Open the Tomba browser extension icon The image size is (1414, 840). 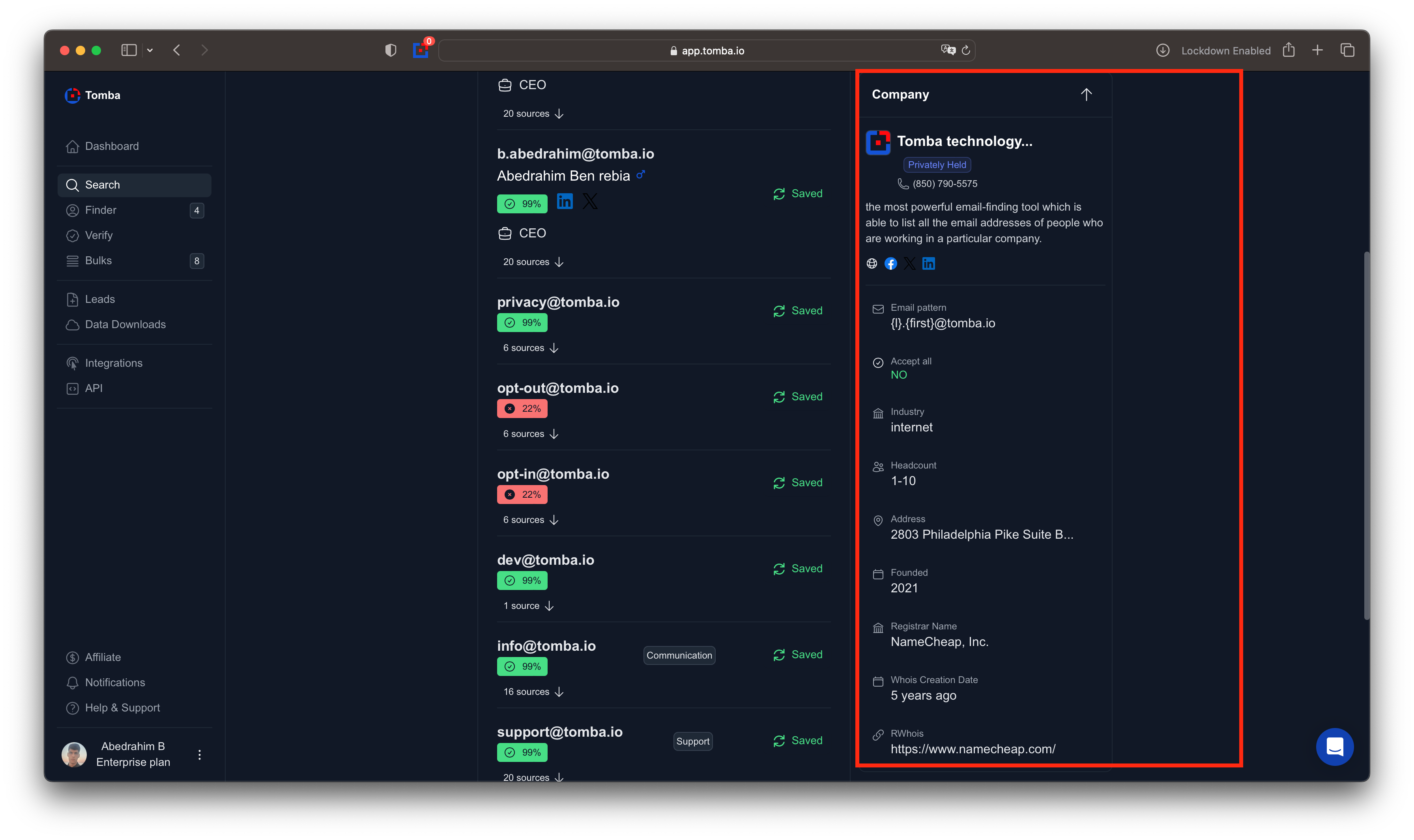pos(420,50)
